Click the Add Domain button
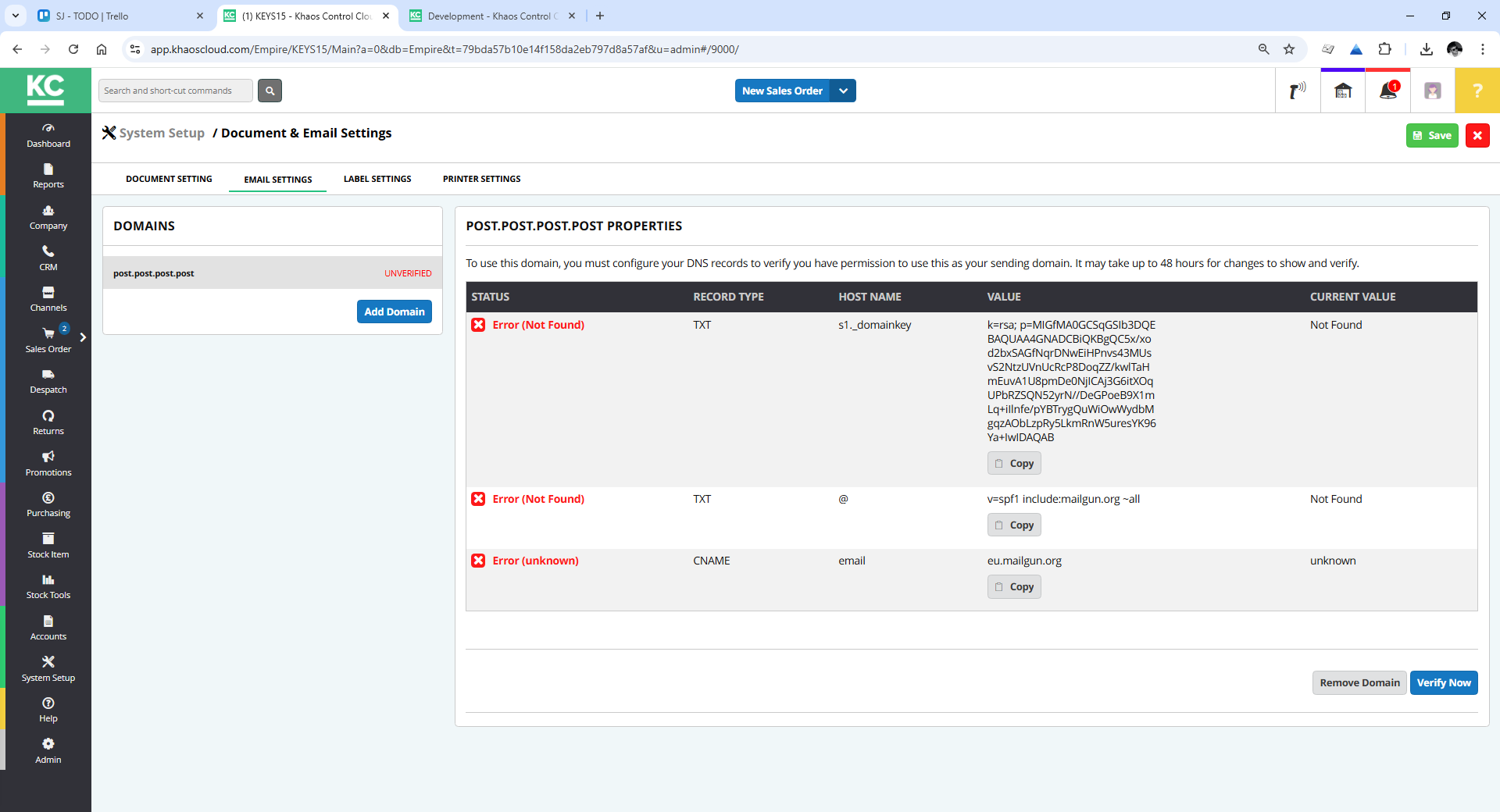 [394, 312]
